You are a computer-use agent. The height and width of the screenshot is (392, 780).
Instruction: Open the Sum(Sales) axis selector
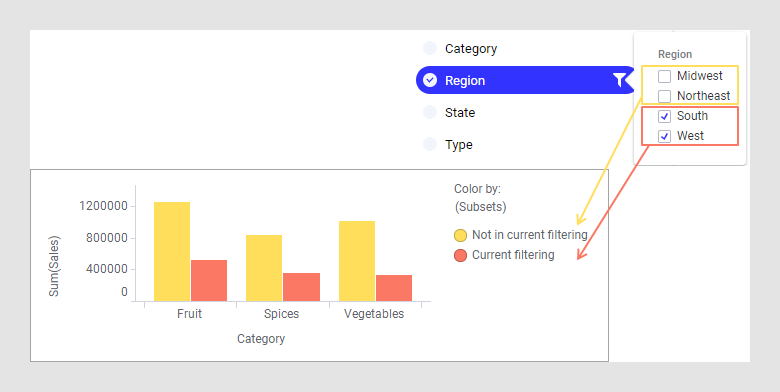click(x=54, y=266)
